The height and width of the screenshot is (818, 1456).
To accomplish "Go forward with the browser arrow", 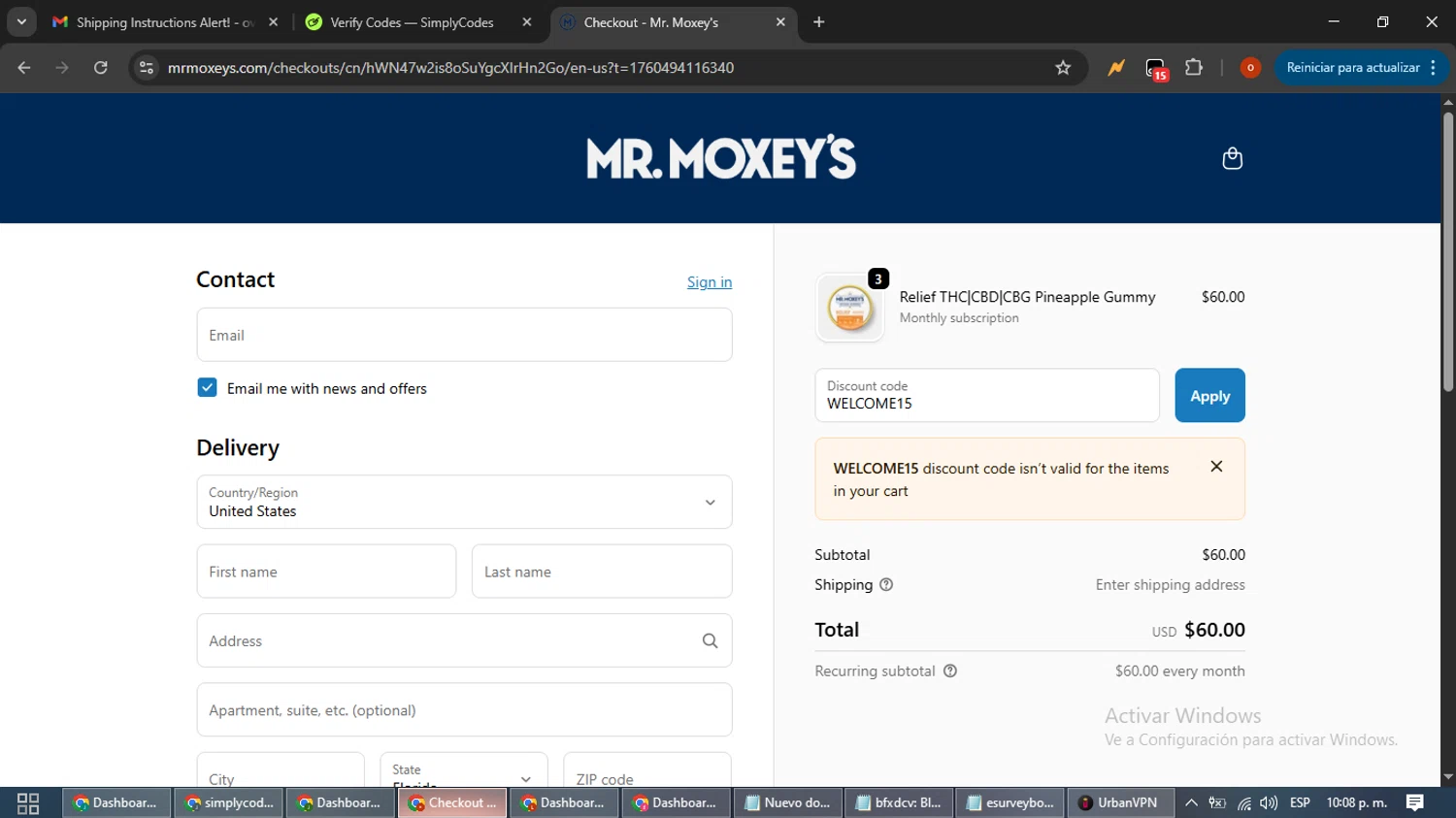I will [62, 67].
